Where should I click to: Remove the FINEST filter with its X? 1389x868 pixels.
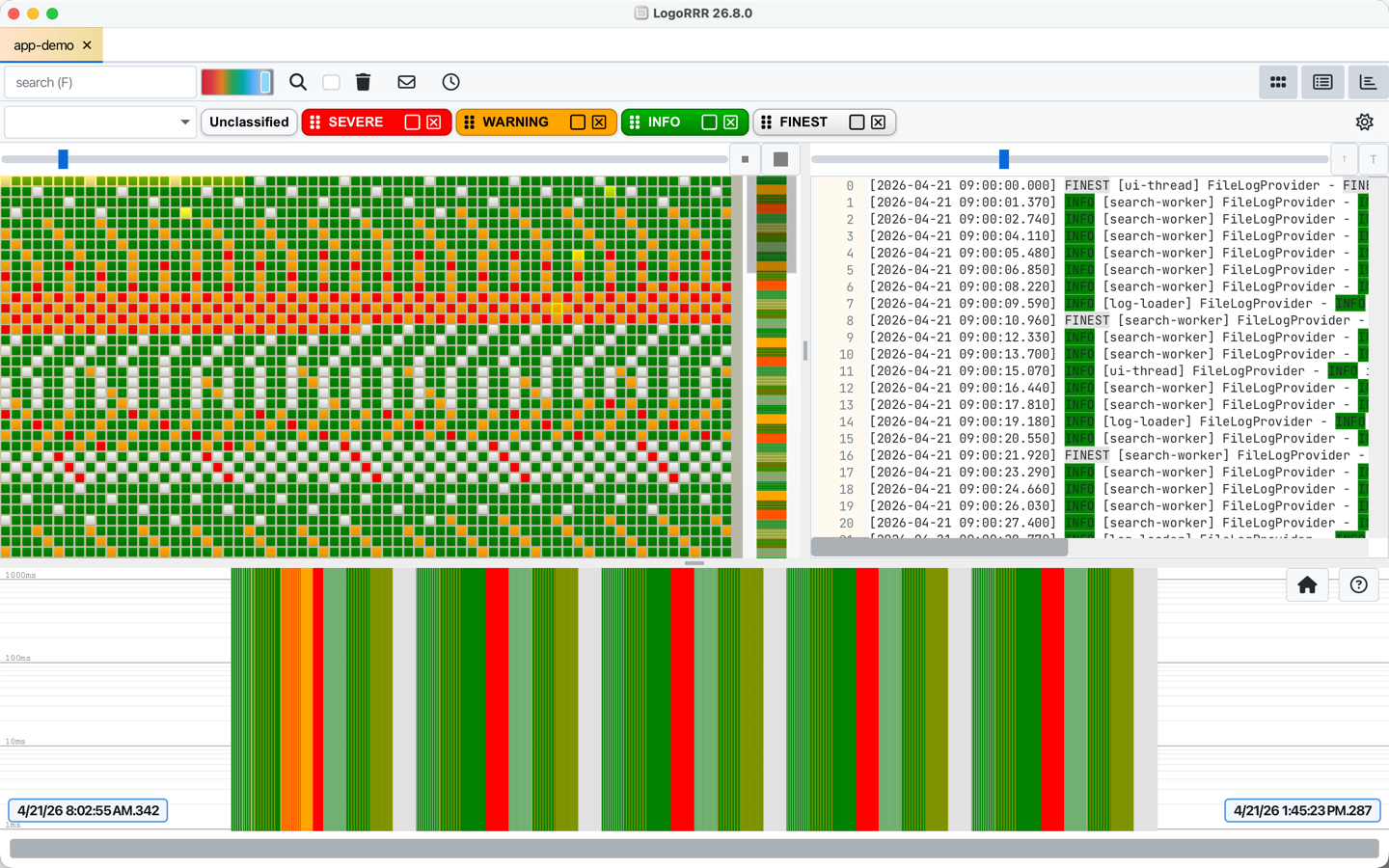[878, 122]
